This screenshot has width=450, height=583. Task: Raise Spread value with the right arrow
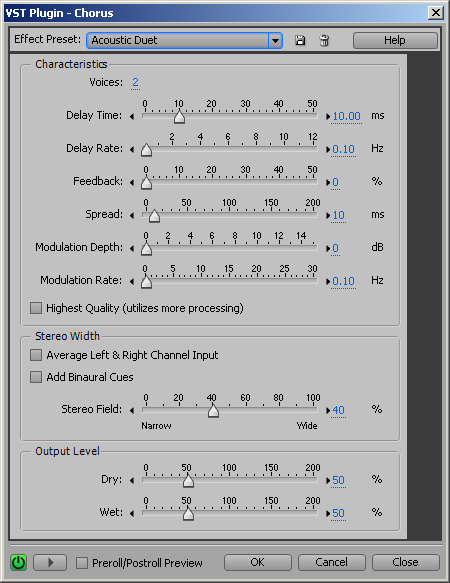[x=328, y=215]
